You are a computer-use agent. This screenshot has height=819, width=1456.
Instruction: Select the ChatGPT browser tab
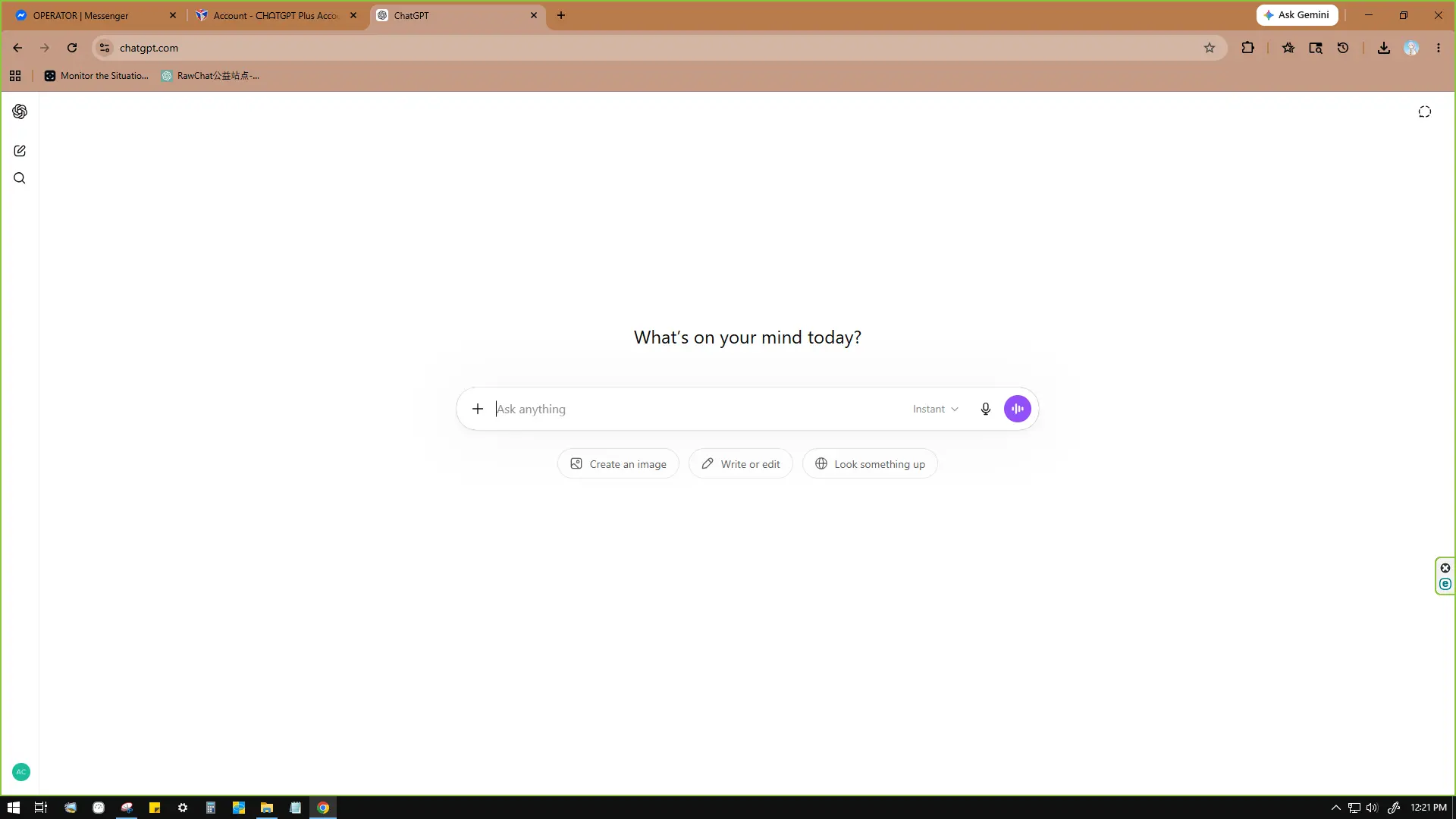(457, 15)
